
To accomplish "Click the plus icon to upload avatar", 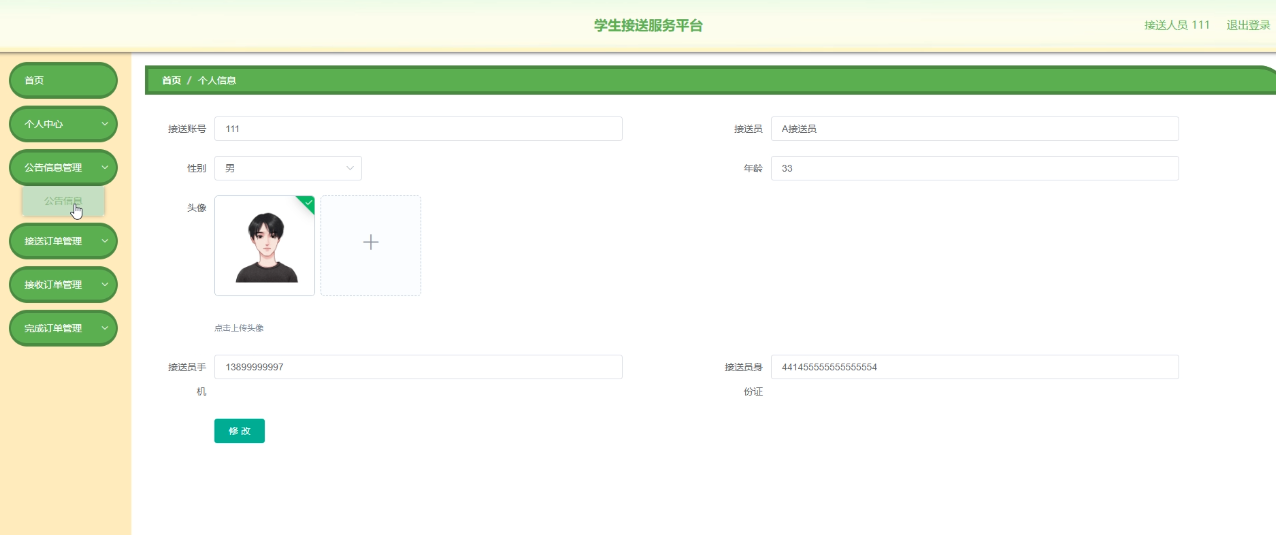I will pyautogui.click(x=370, y=242).
